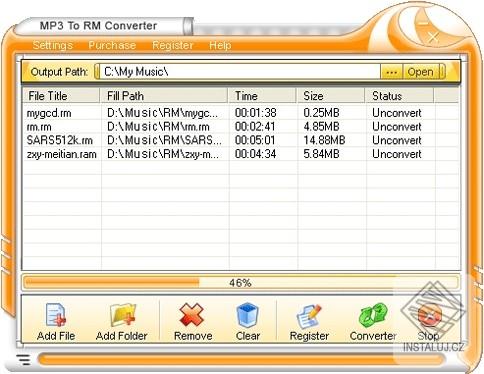Open the Help menu

coord(220,45)
